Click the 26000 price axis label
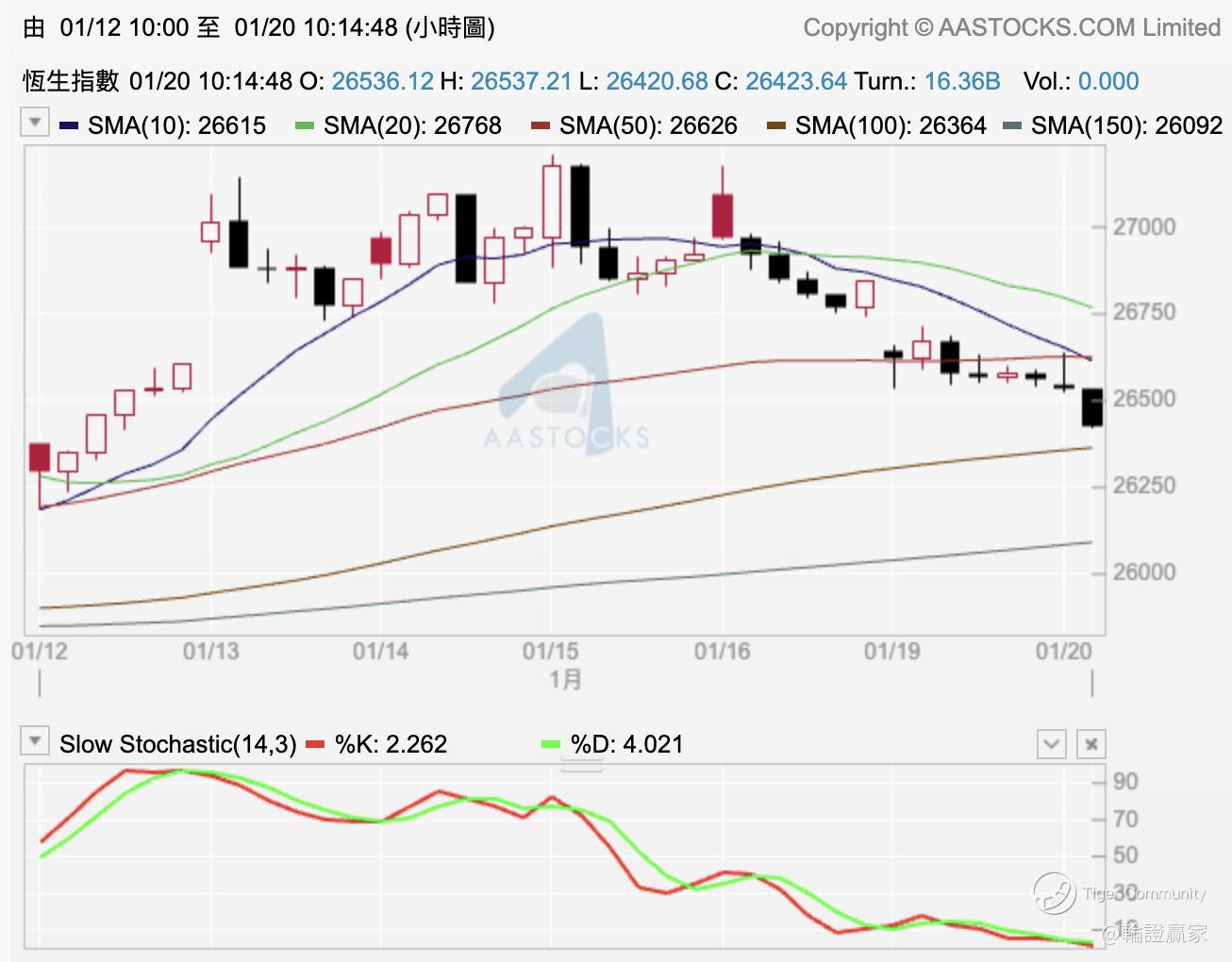1232x962 pixels. (1144, 572)
